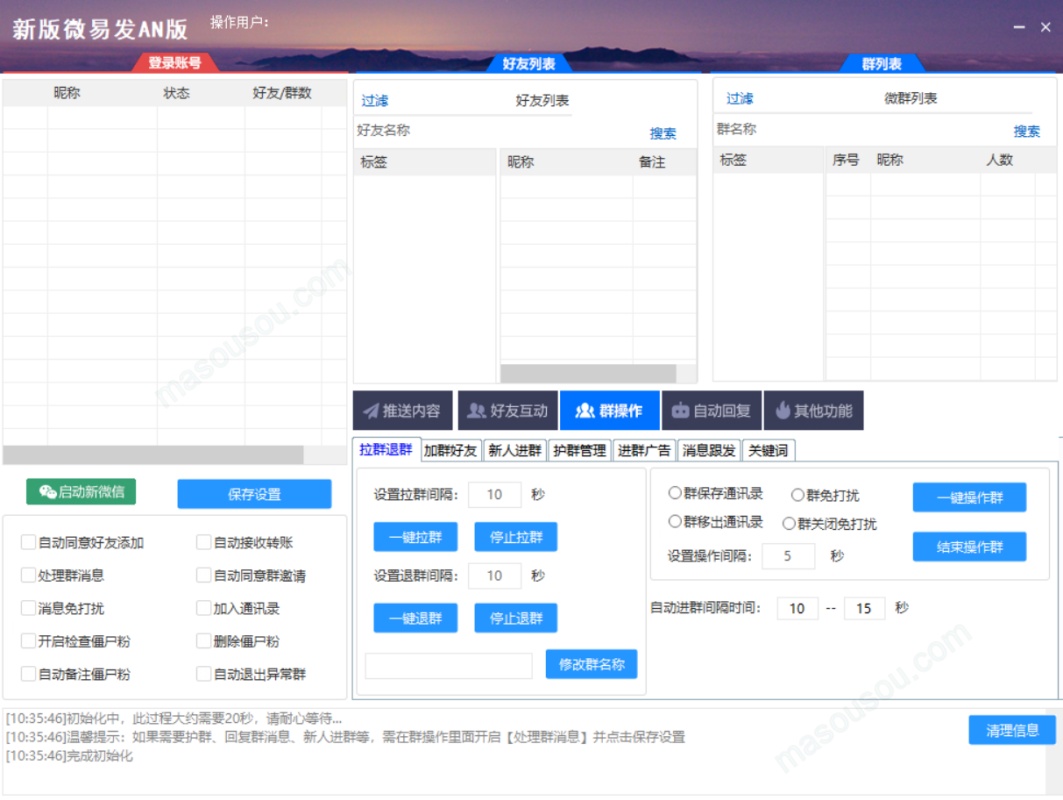Enable 自动接收转账 checkbox
Screen dimensions: 1063x800
pyautogui.click(x=203, y=542)
